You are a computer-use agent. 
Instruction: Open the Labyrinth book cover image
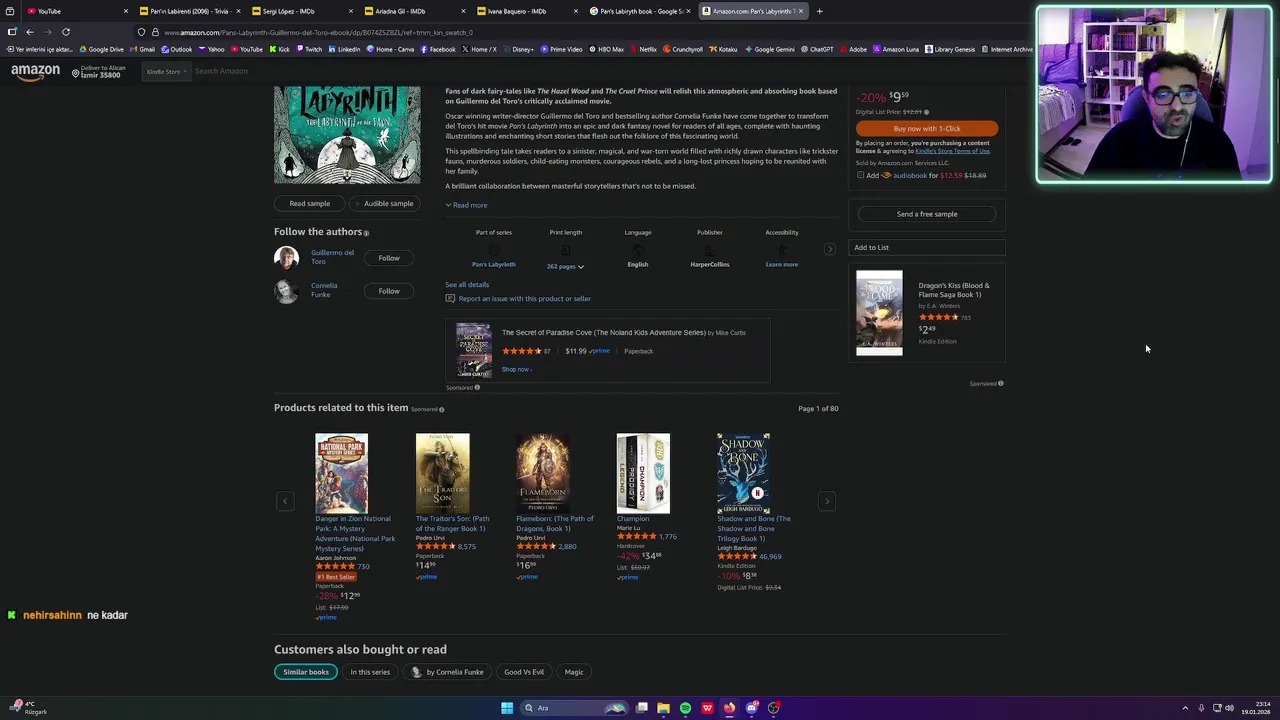coord(347,135)
